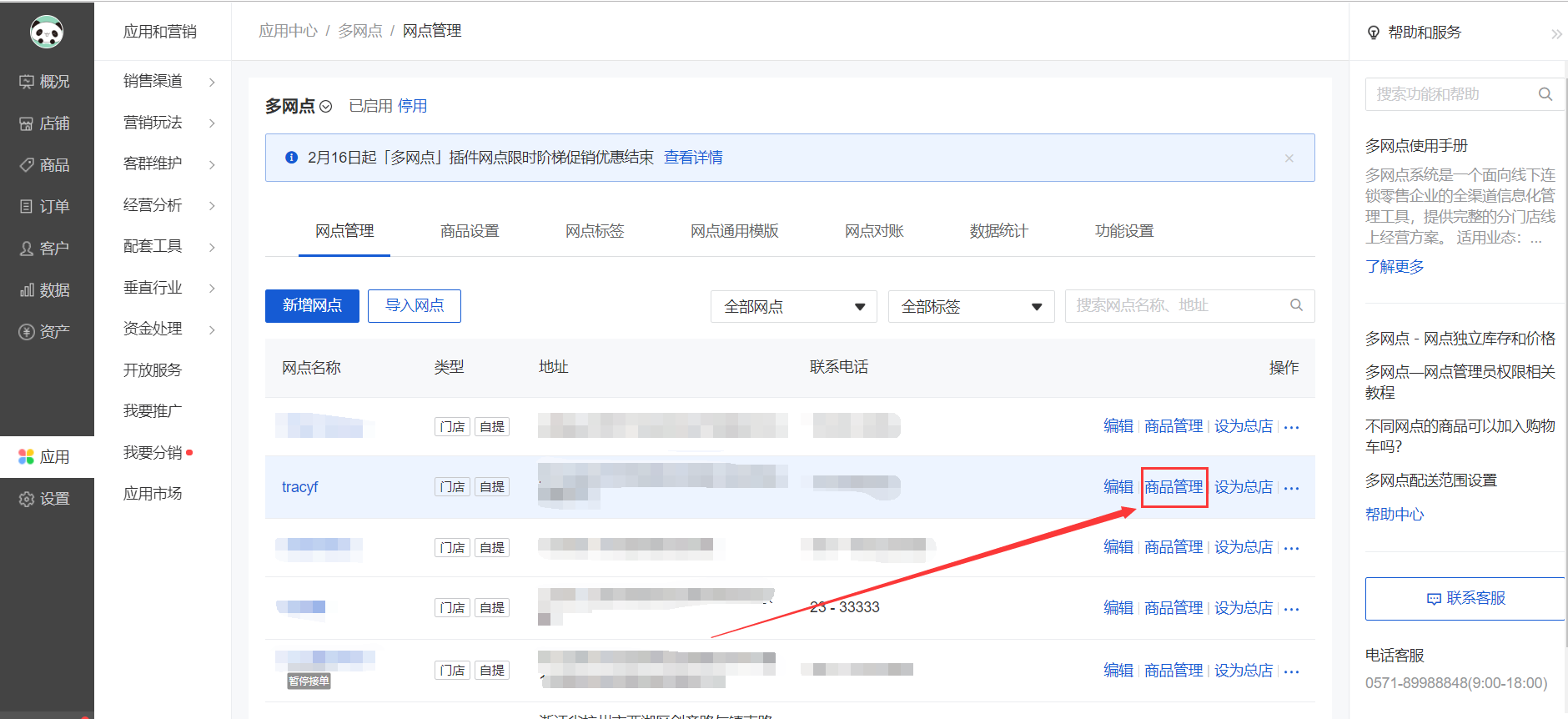Open the 了解更多 link

1395,267
